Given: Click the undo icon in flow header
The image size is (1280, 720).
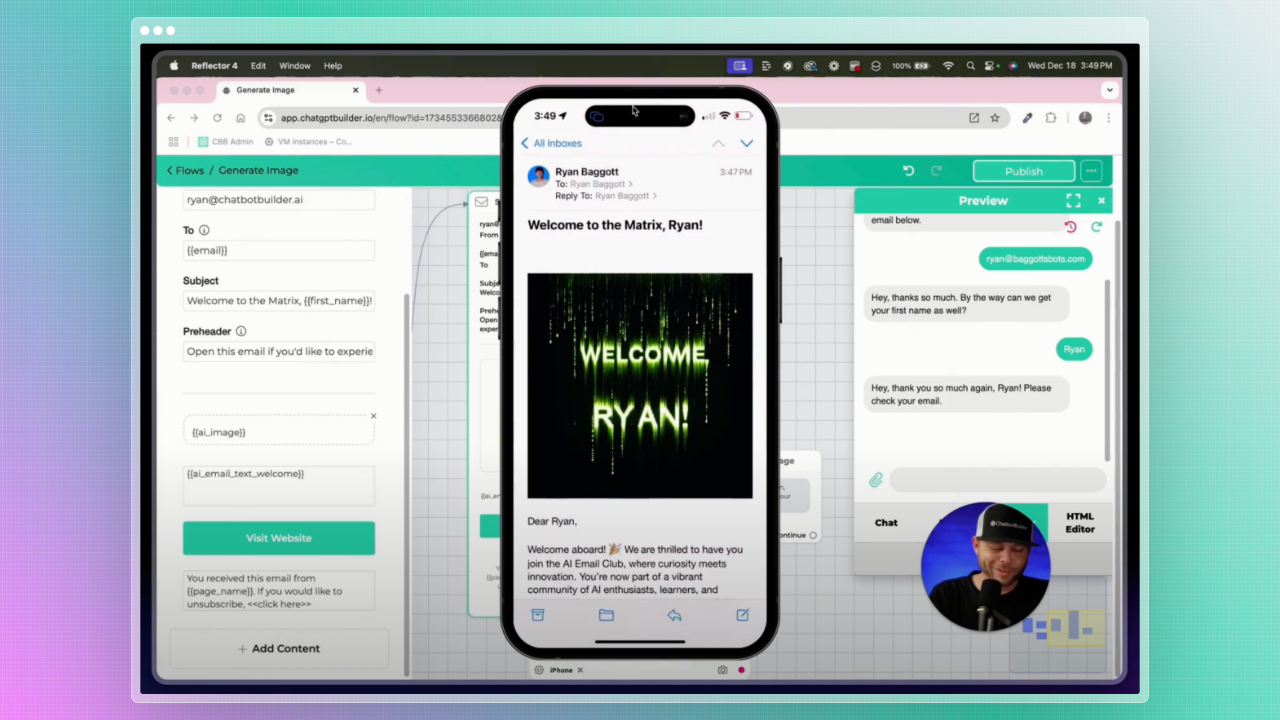Looking at the screenshot, I should tap(908, 171).
